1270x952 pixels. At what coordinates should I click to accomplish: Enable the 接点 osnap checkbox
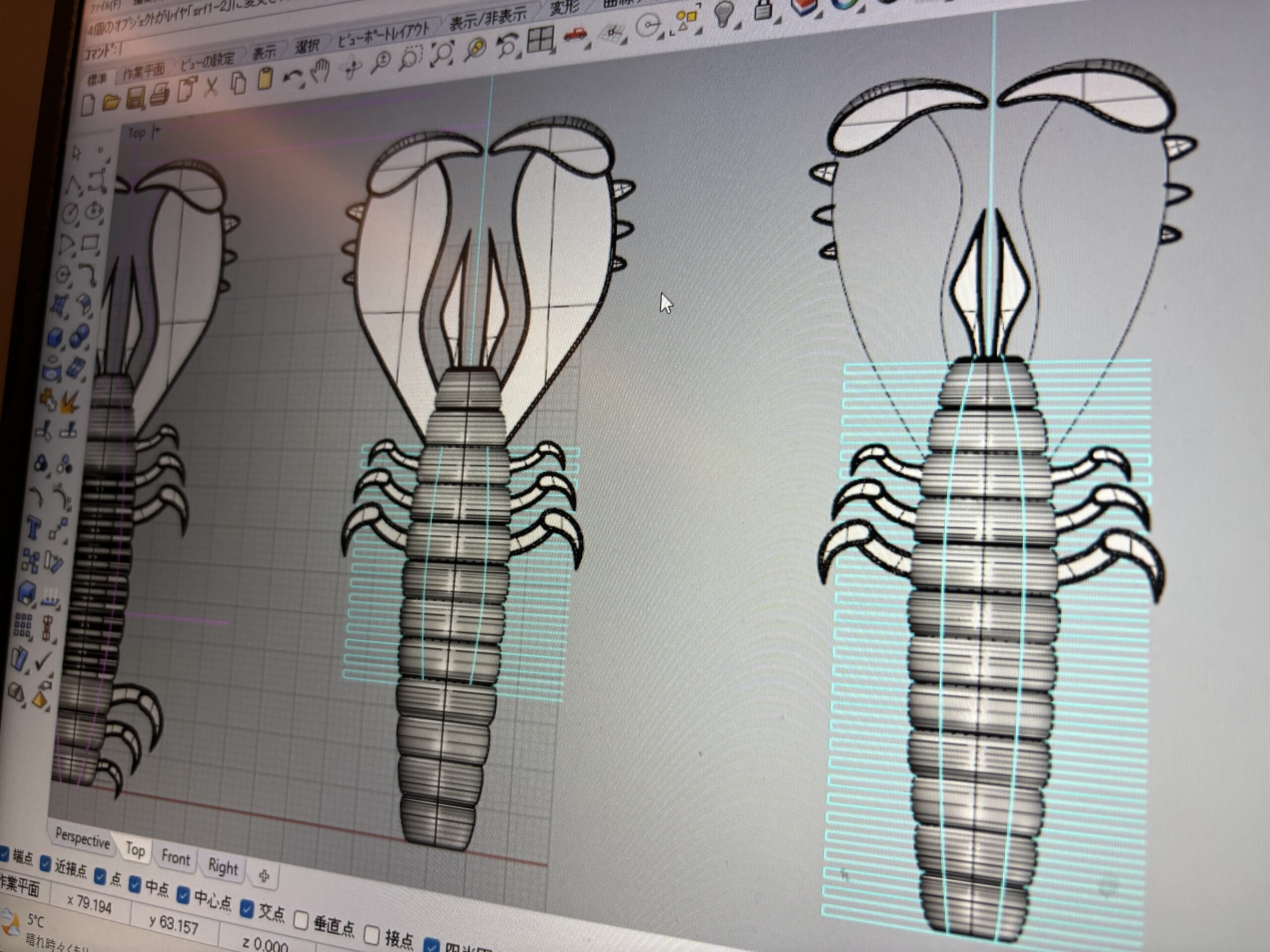372,935
